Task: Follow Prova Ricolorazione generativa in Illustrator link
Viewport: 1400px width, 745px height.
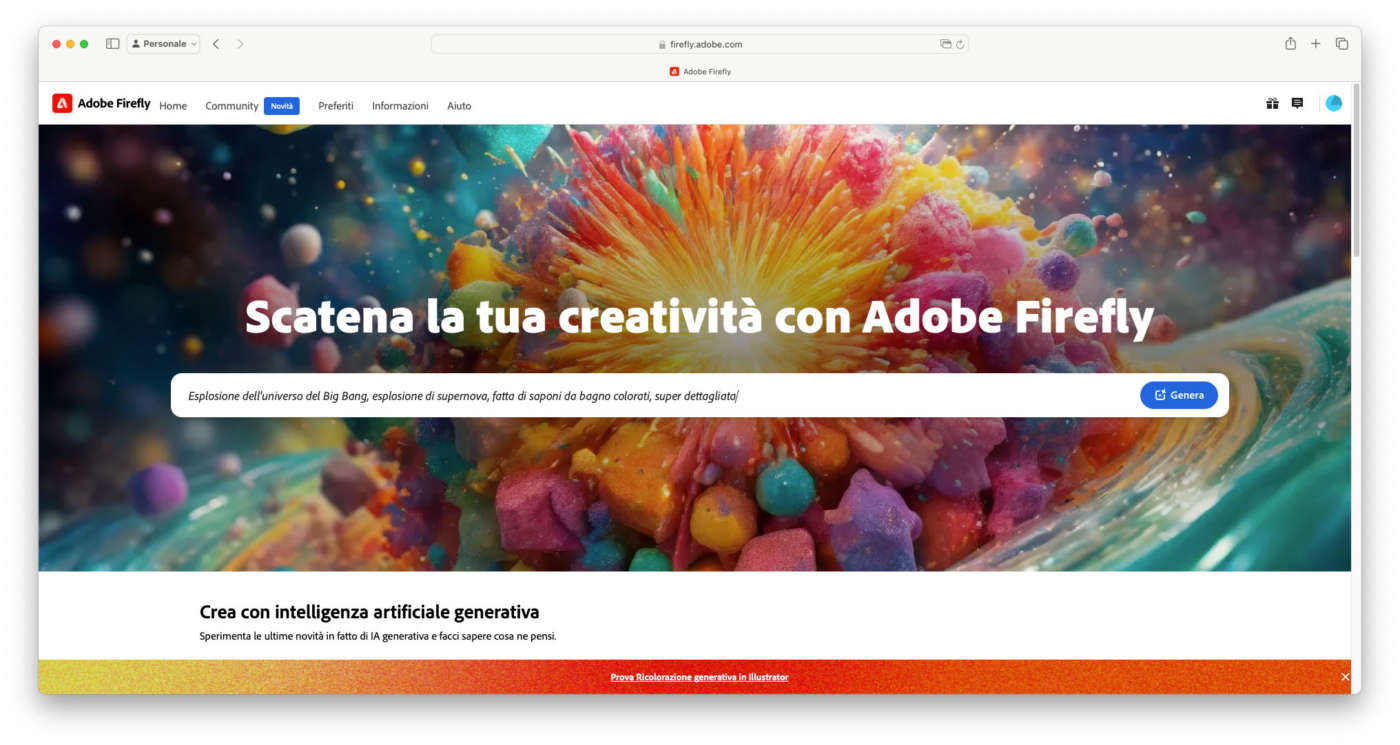Action: pyautogui.click(x=699, y=677)
